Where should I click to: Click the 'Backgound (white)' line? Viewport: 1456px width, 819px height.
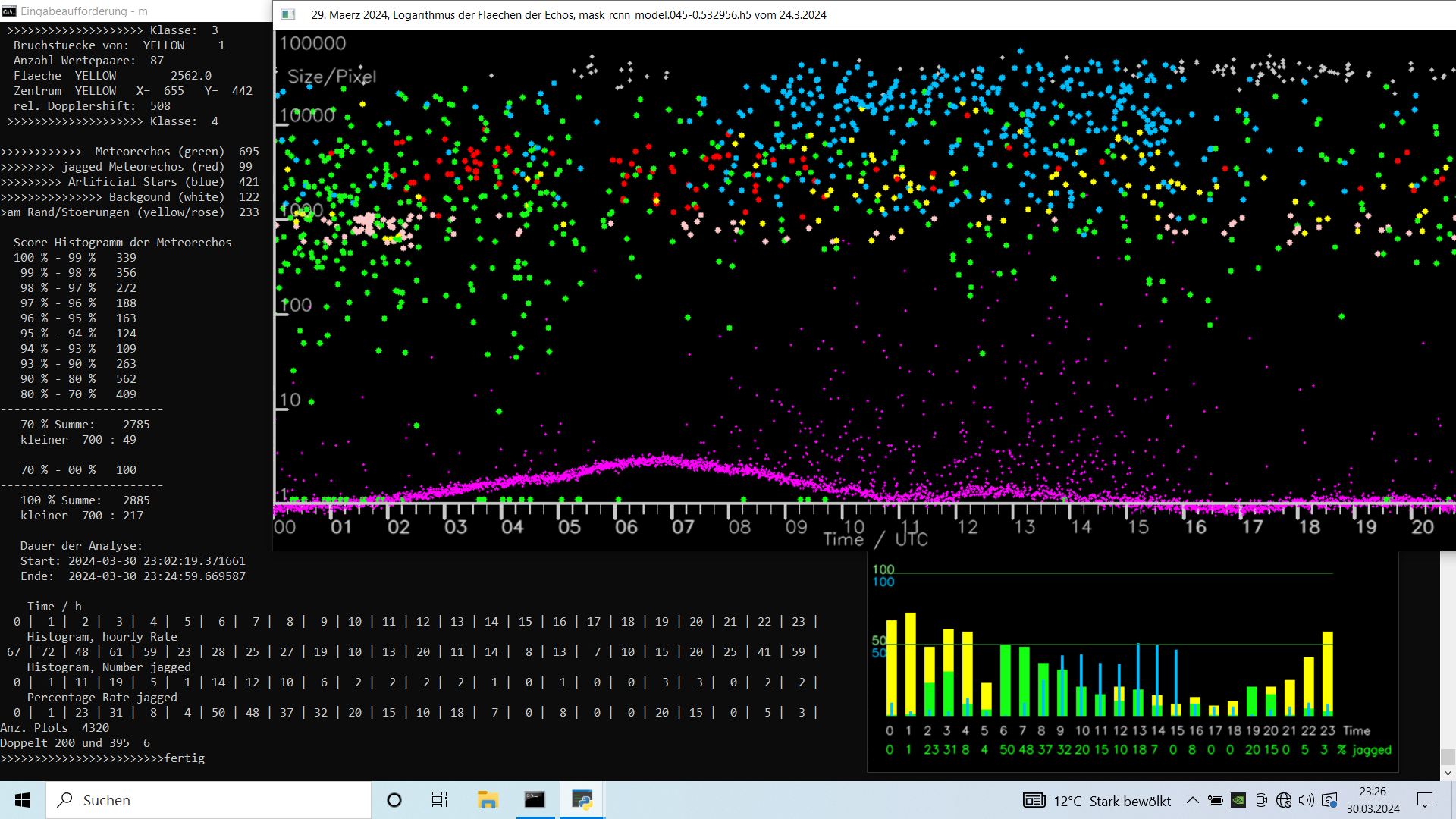pyautogui.click(x=130, y=197)
